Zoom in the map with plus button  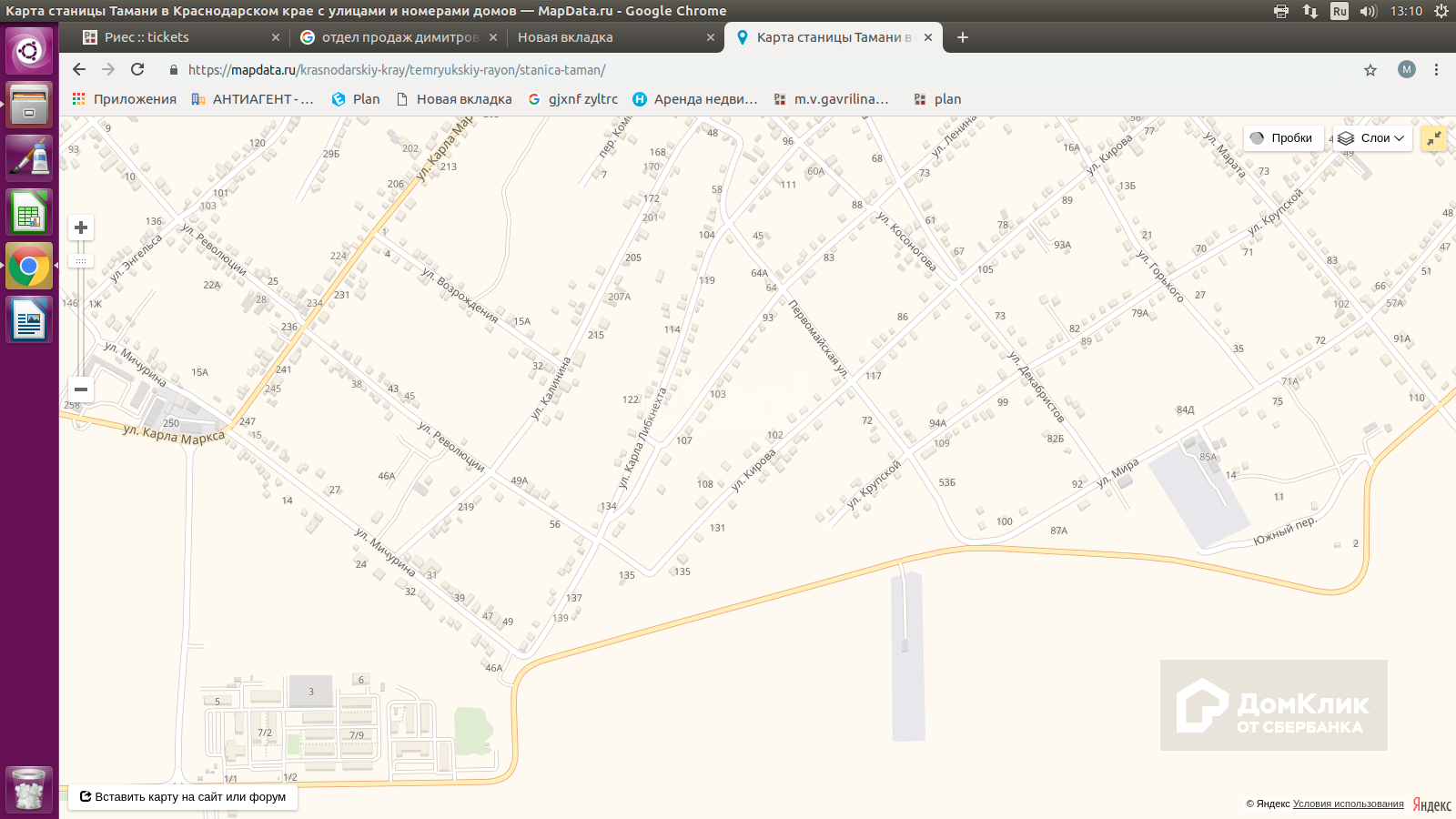pyautogui.click(x=81, y=227)
